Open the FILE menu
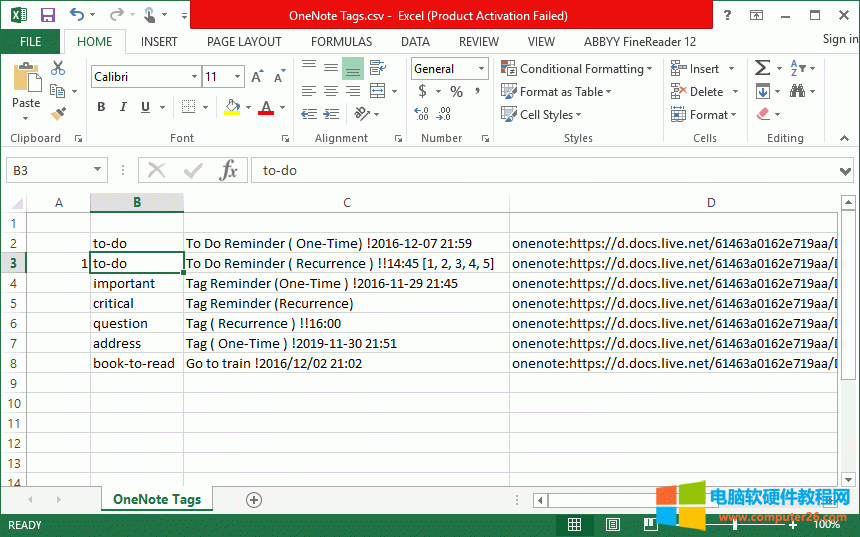 [x=30, y=42]
